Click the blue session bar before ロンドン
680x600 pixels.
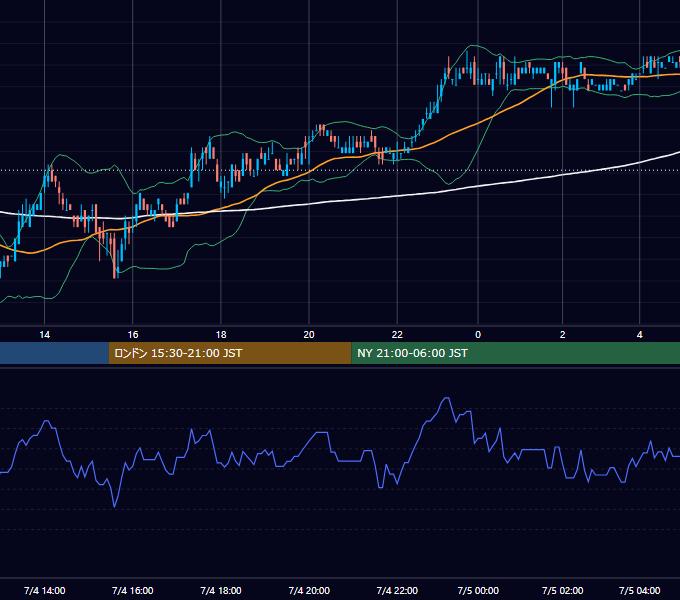[x=54, y=353]
